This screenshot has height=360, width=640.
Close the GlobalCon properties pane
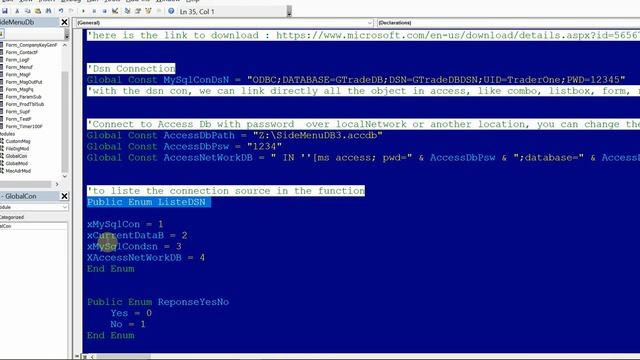tap(64, 196)
